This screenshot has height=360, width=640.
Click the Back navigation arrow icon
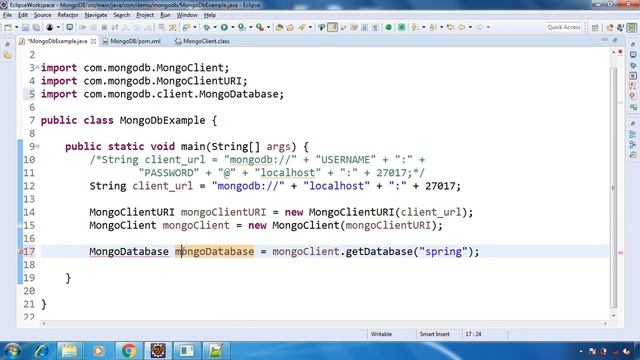pos(462,27)
